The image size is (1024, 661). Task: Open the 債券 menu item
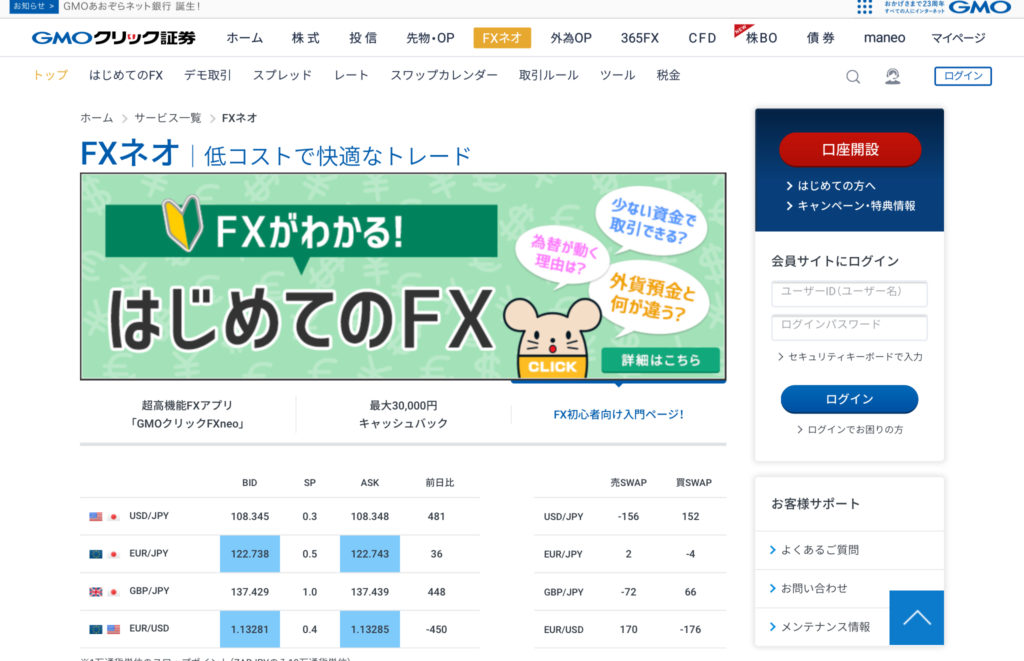[820, 38]
